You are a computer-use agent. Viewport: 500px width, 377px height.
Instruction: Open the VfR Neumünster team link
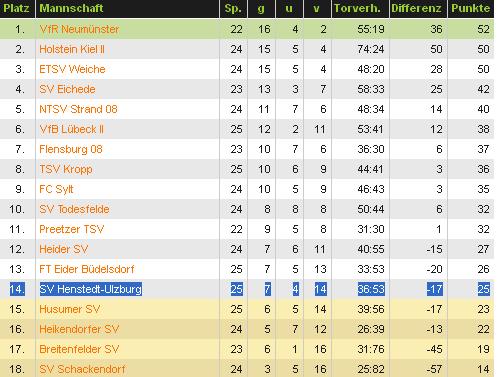(x=79, y=29)
